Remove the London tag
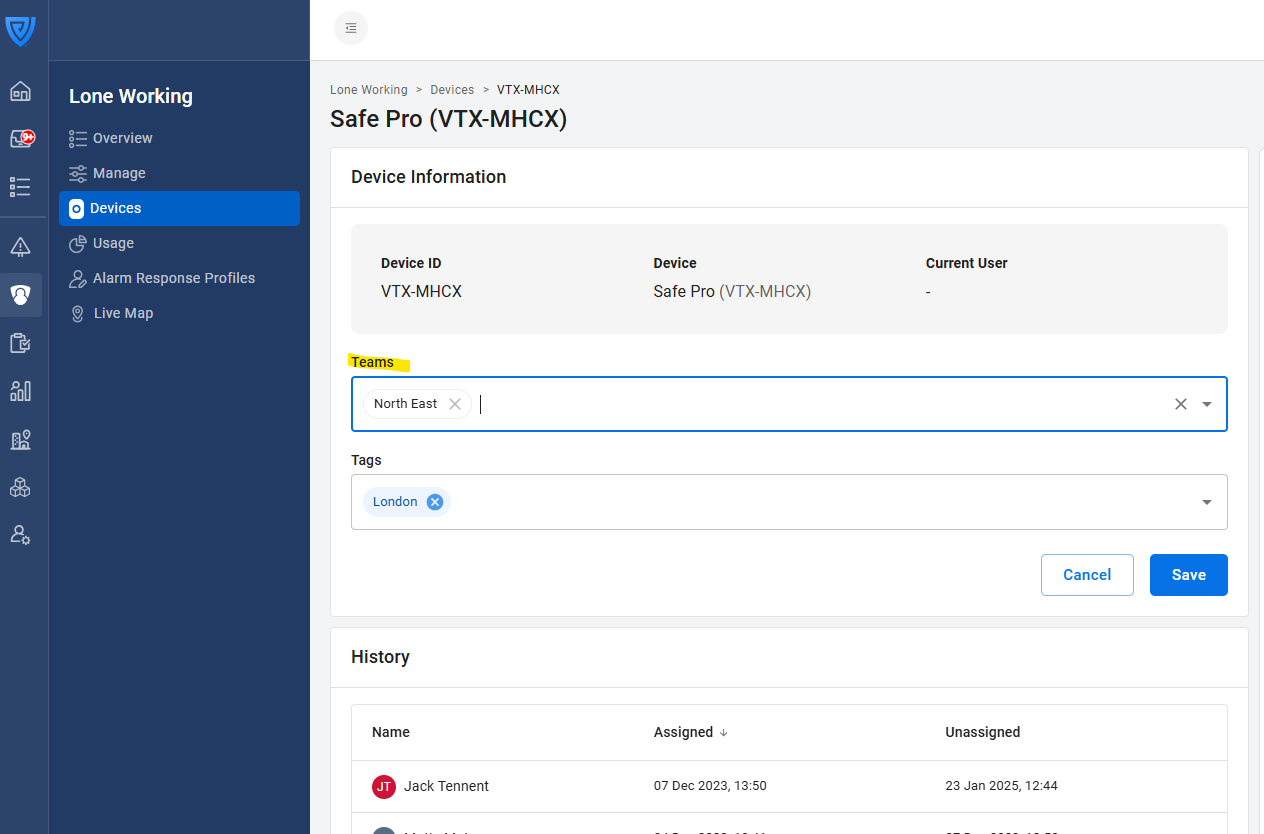 coord(435,502)
